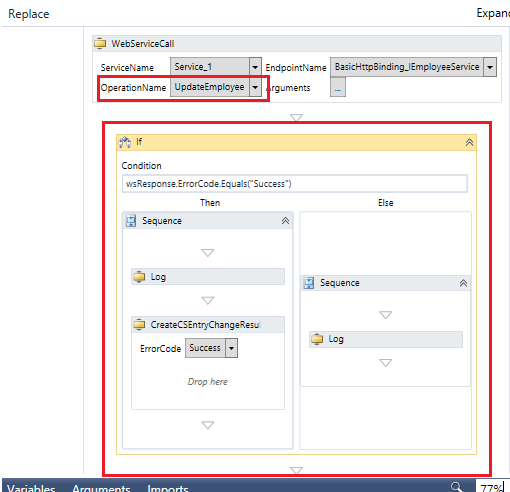Viewport: 510px width, 492px height.
Task: Collapse the If activity
Action: [x=469, y=142]
